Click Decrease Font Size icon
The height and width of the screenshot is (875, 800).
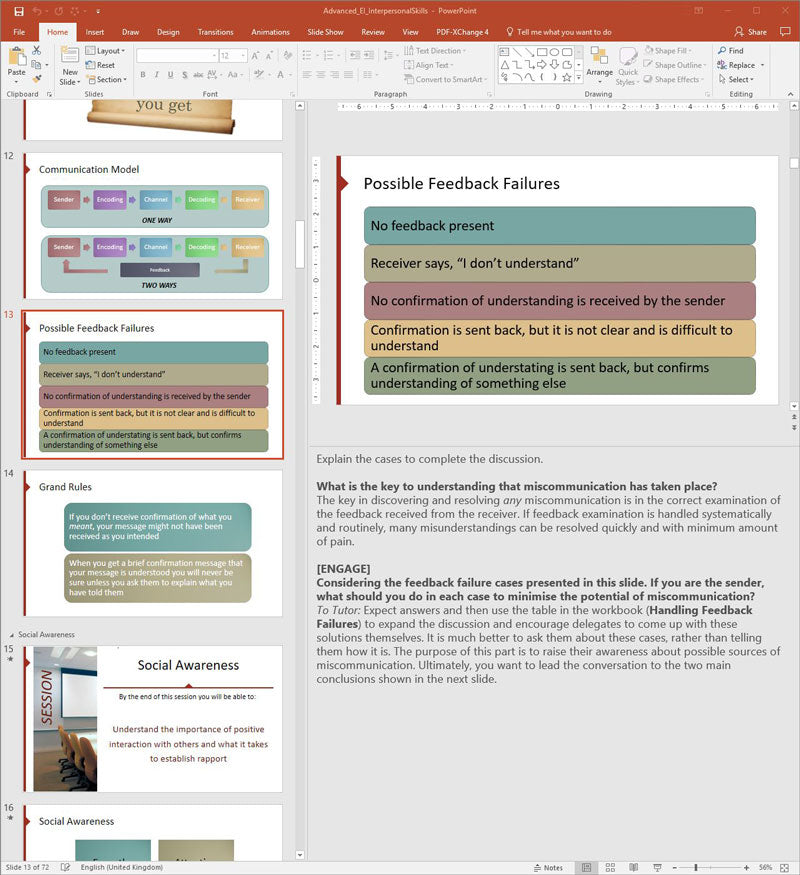click(x=269, y=56)
